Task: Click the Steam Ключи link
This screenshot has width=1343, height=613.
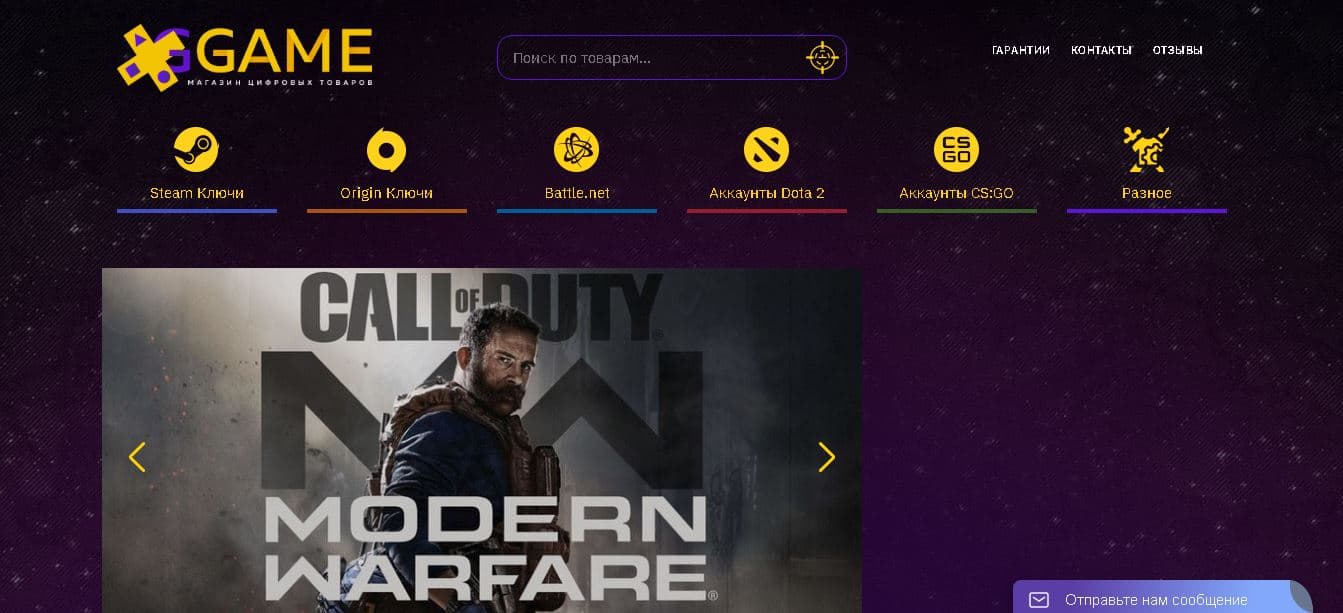Action: tap(197, 193)
